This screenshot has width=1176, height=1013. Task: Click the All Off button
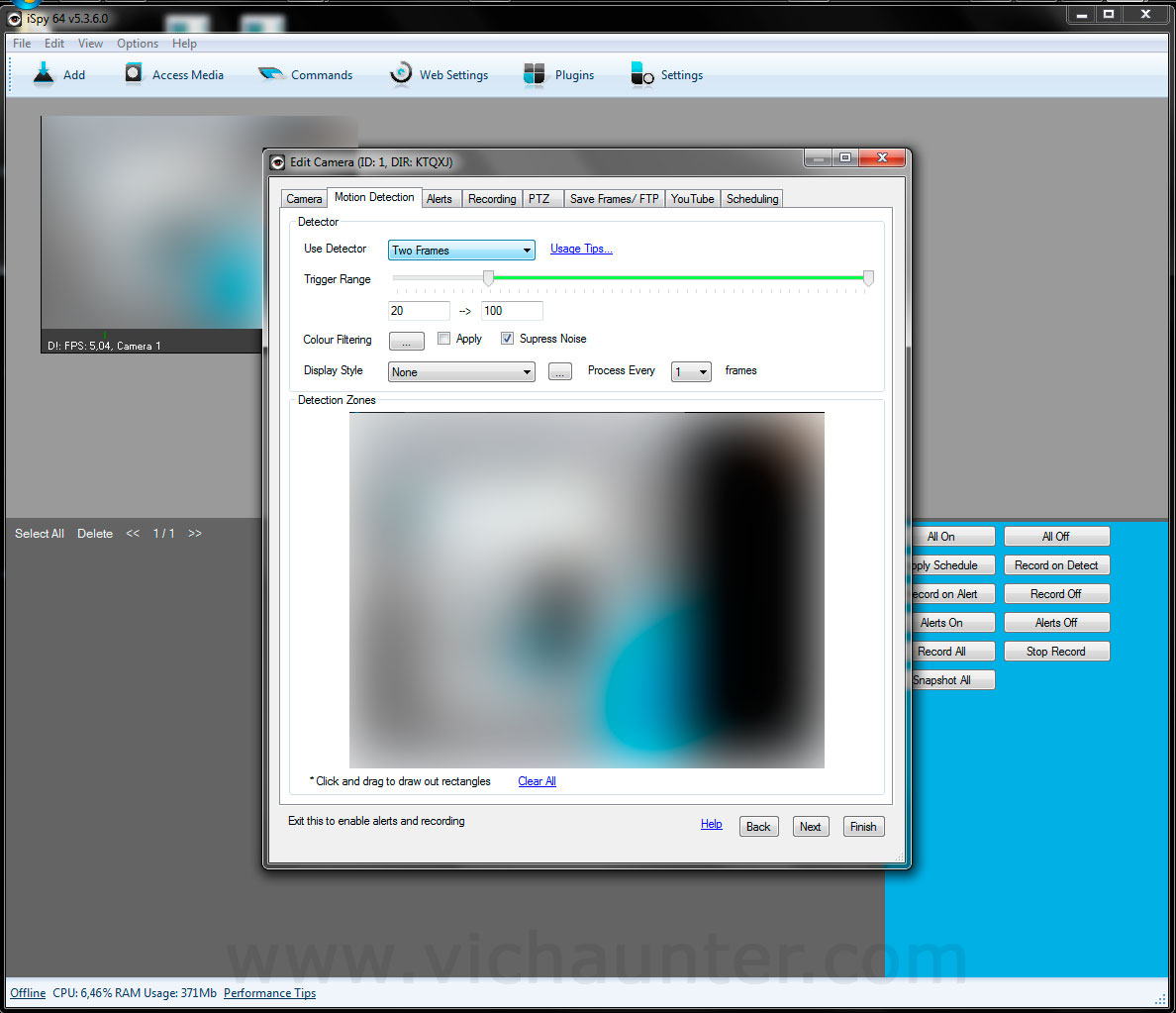[x=1056, y=537]
